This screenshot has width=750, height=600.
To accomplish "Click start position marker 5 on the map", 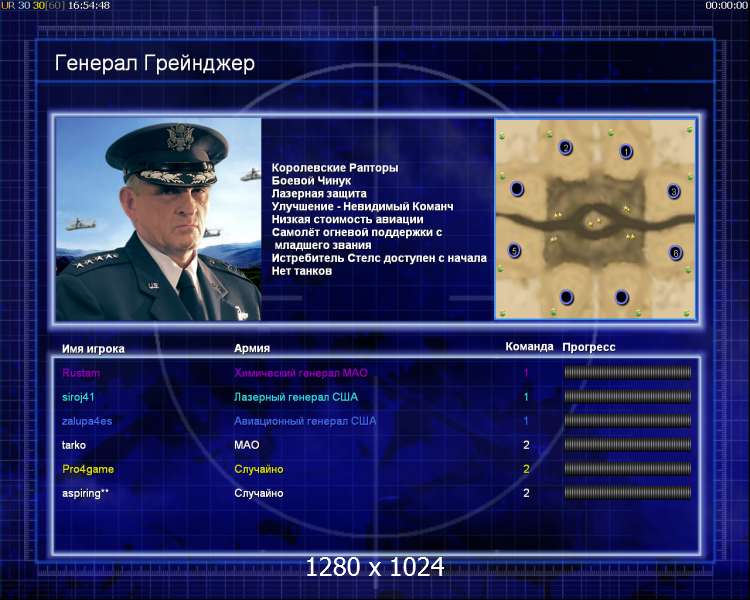I will coord(514,250).
